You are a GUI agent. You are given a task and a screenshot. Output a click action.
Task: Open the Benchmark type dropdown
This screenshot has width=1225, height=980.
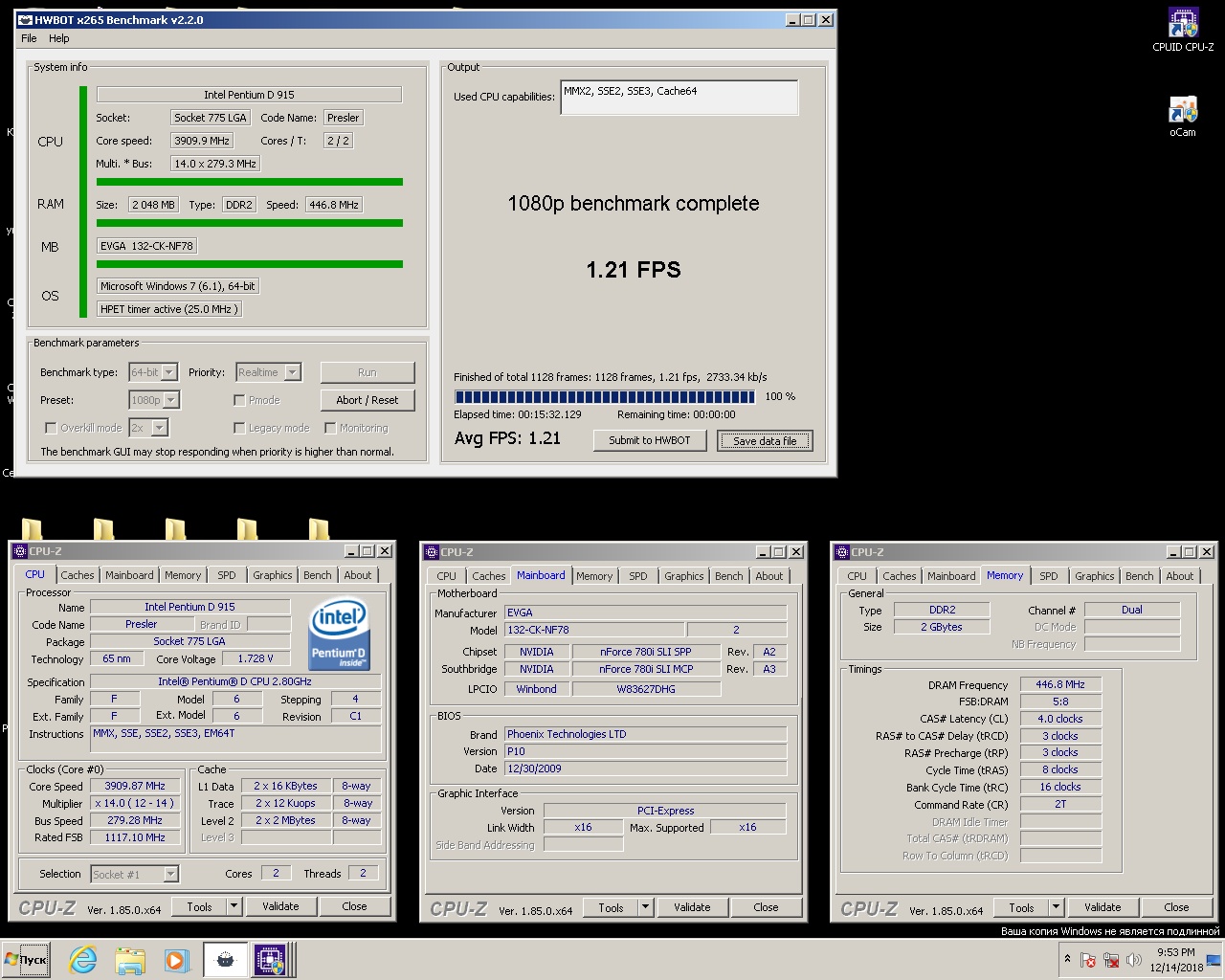[169, 372]
